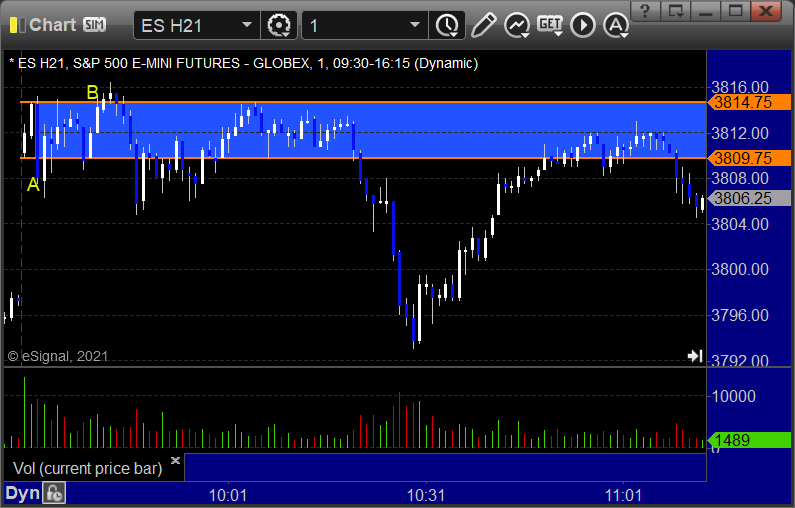
Task: Select the yellow A annotation on chart
Action: click(33, 185)
